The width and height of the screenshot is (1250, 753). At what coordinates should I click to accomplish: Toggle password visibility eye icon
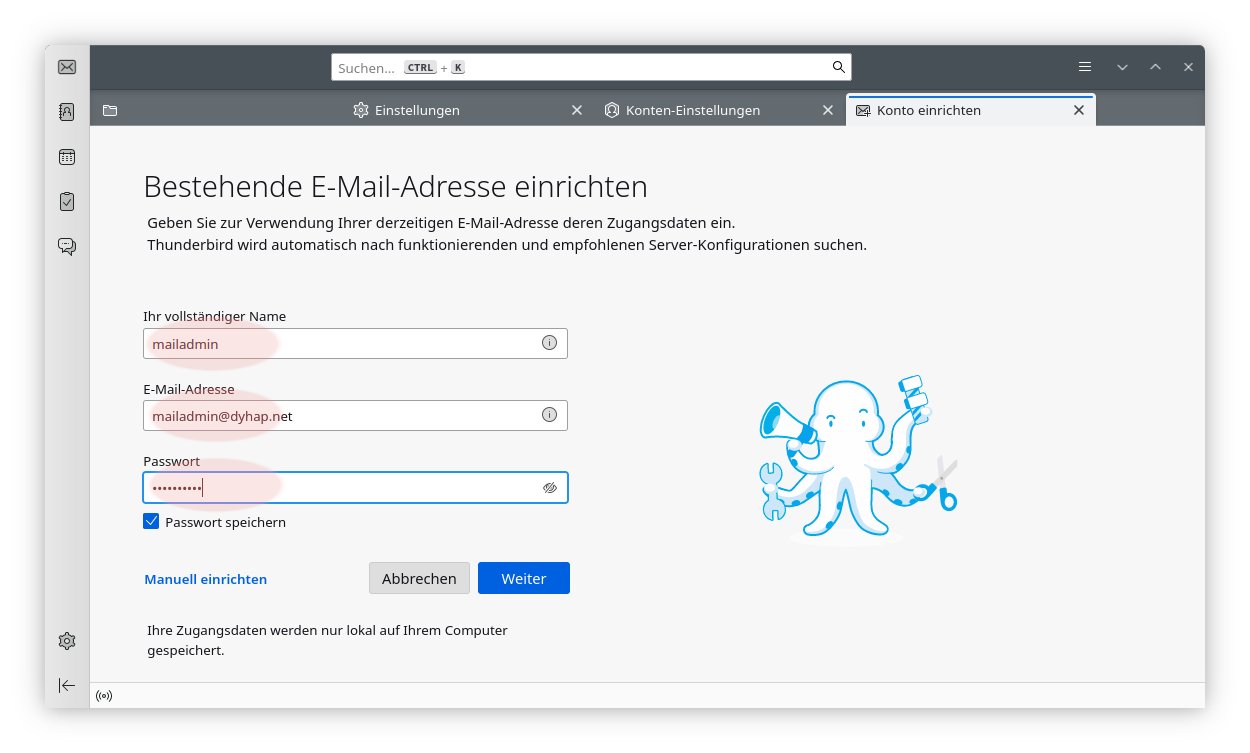549,488
